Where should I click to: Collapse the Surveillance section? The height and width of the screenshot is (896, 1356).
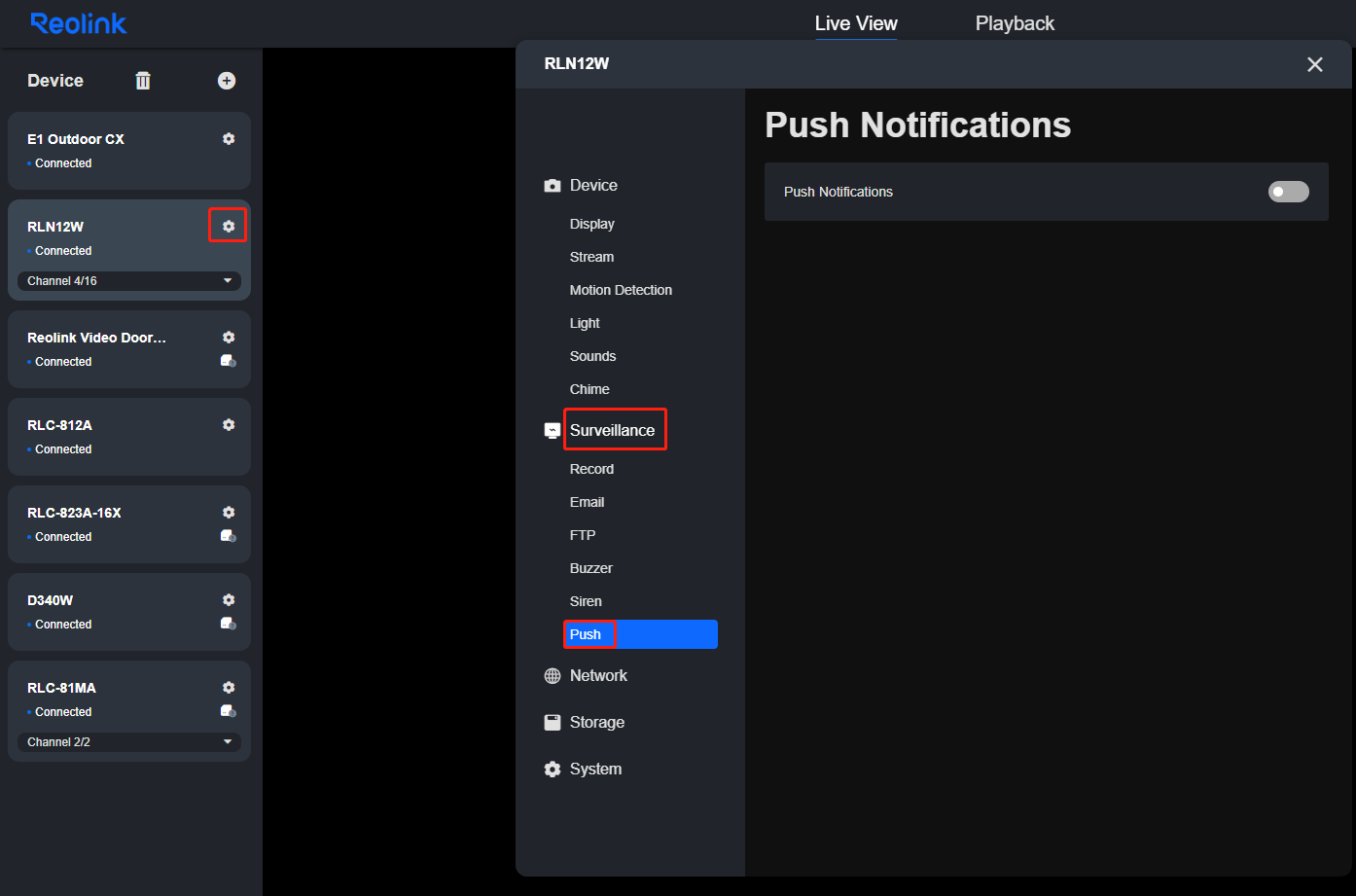click(613, 431)
